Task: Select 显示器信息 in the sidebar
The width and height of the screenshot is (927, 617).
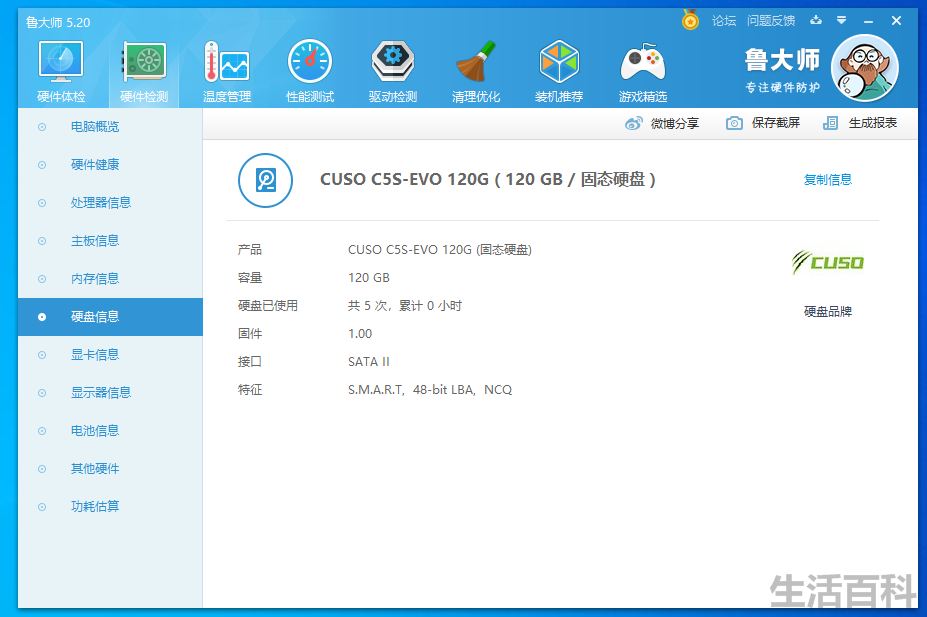Action: click(110, 392)
